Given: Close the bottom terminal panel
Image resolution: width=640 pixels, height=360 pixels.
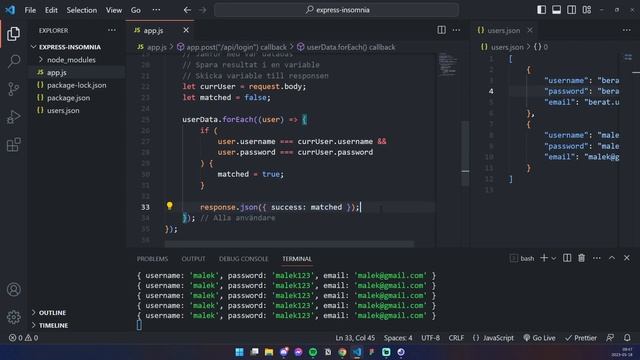Looking at the screenshot, I should tap(627, 258).
